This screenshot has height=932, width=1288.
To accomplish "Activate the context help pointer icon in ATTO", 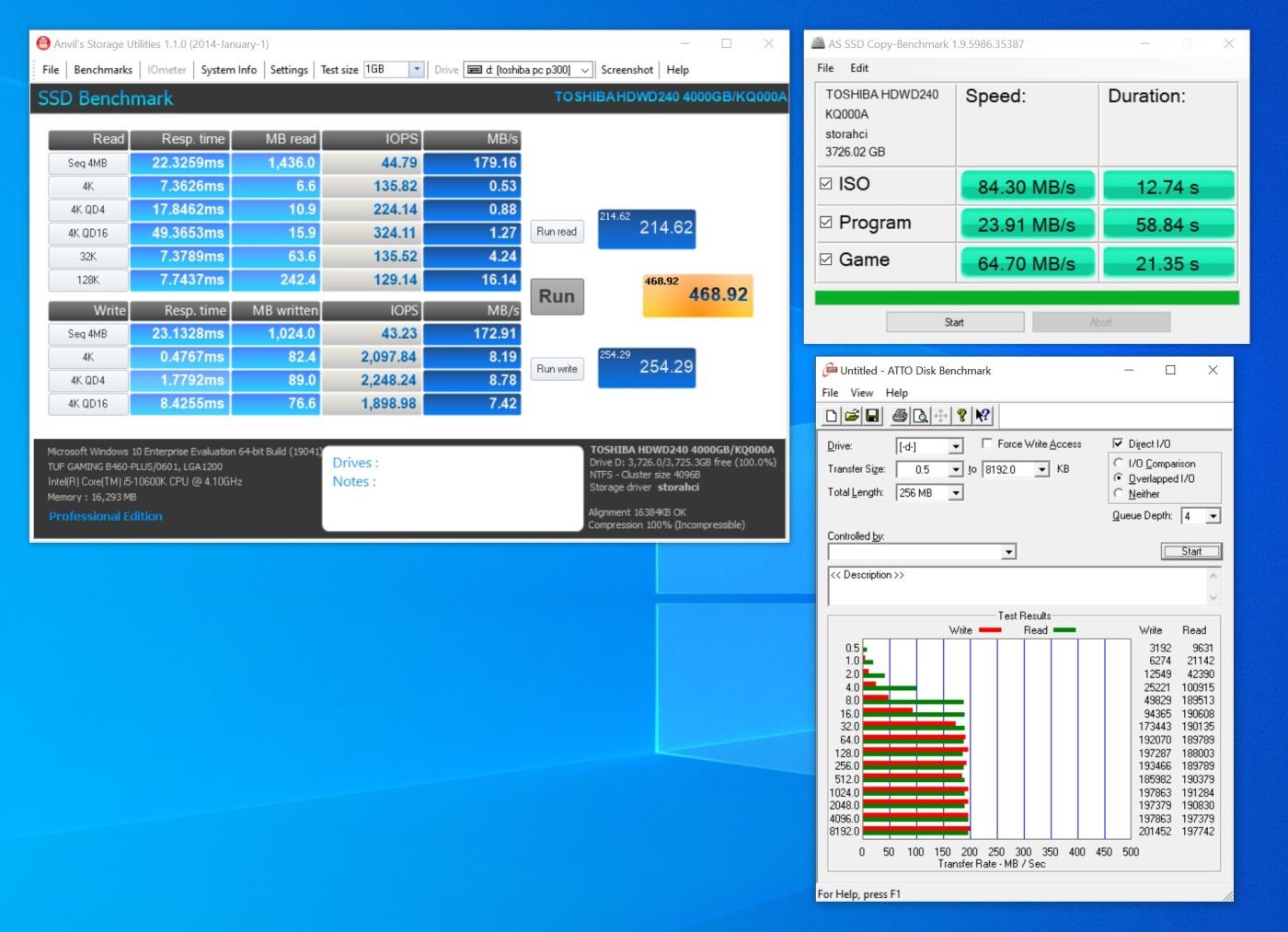I will point(983,416).
